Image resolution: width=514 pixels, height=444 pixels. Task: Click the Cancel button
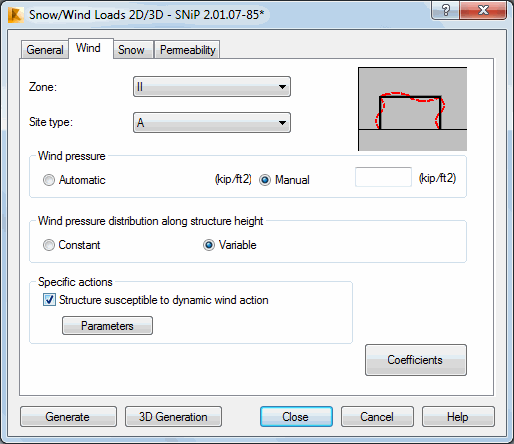tap(377, 417)
